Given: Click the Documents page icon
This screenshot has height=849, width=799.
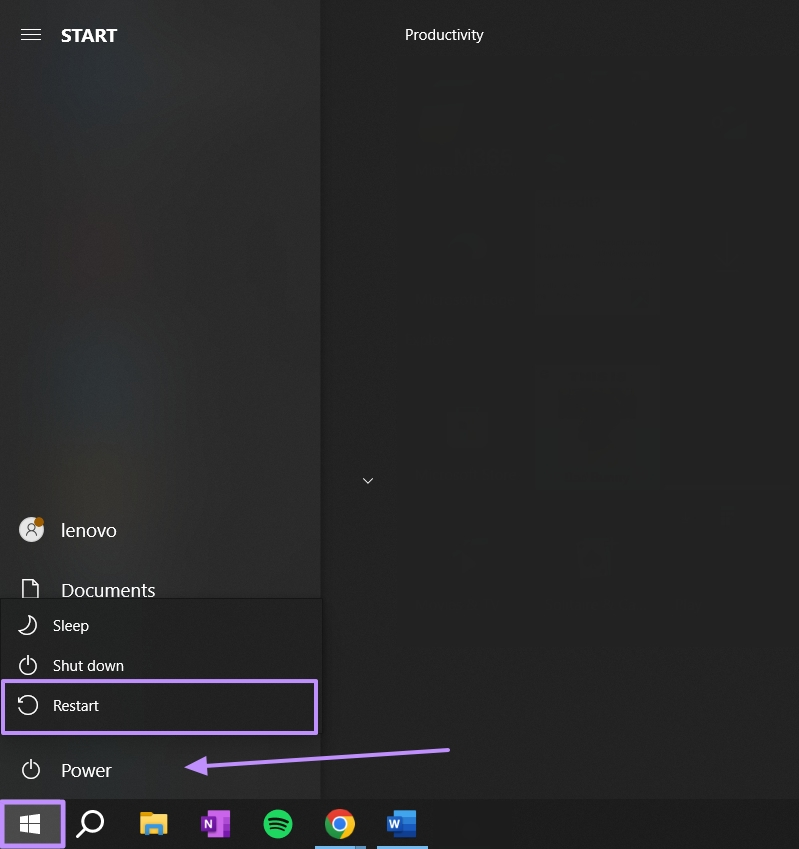Looking at the screenshot, I should click(x=30, y=589).
